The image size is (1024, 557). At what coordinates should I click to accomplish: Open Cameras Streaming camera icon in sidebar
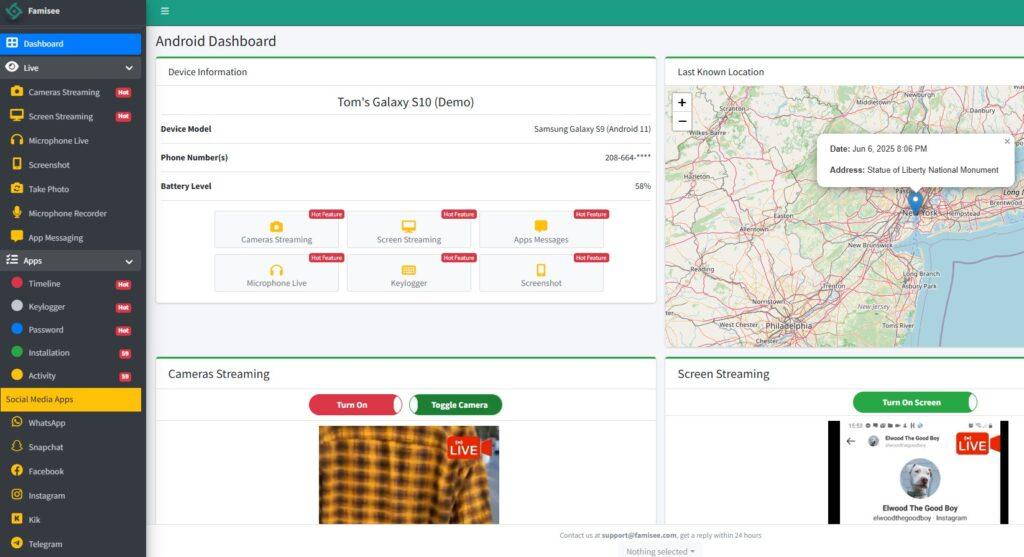[17, 91]
